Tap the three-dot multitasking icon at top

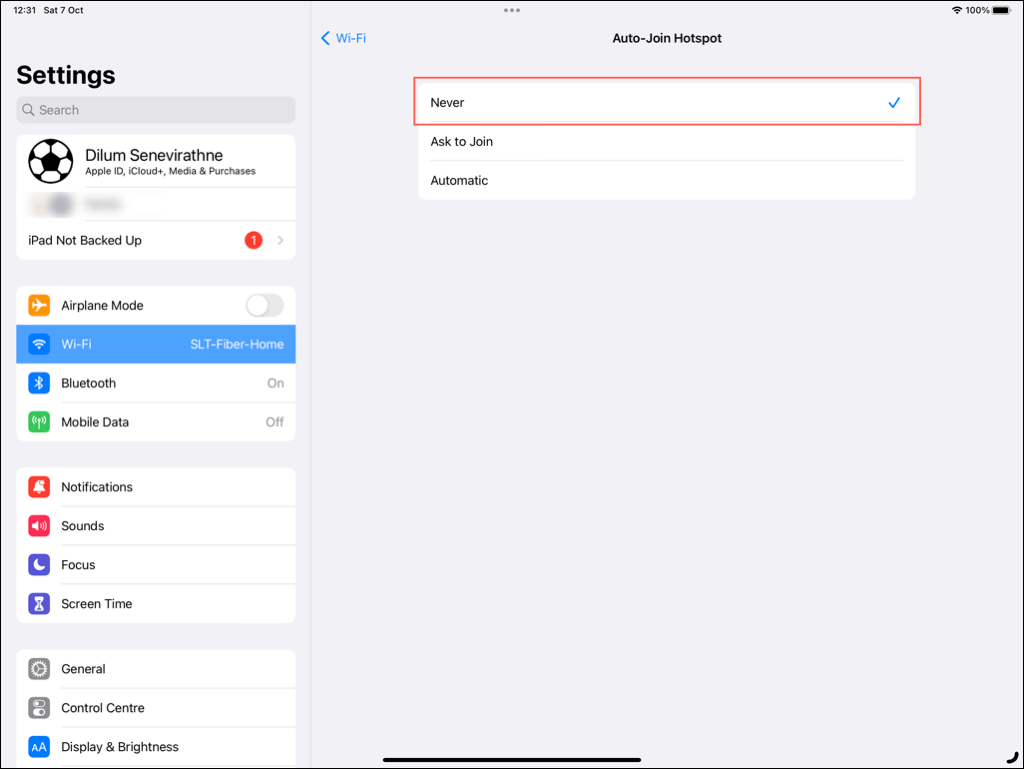pyautogui.click(x=512, y=10)
